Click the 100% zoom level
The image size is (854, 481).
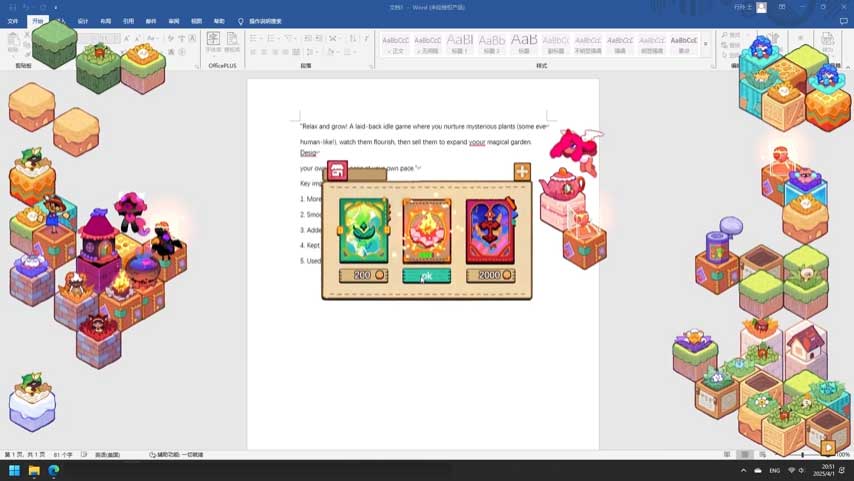(843, 454)
